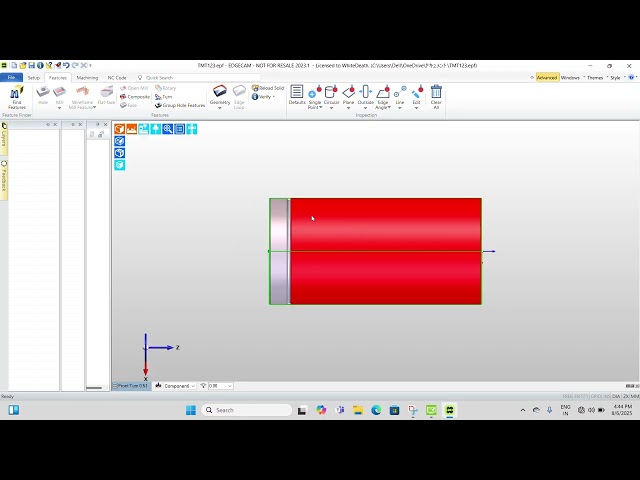Select Edge Angle inspection icon

(383, 92)
